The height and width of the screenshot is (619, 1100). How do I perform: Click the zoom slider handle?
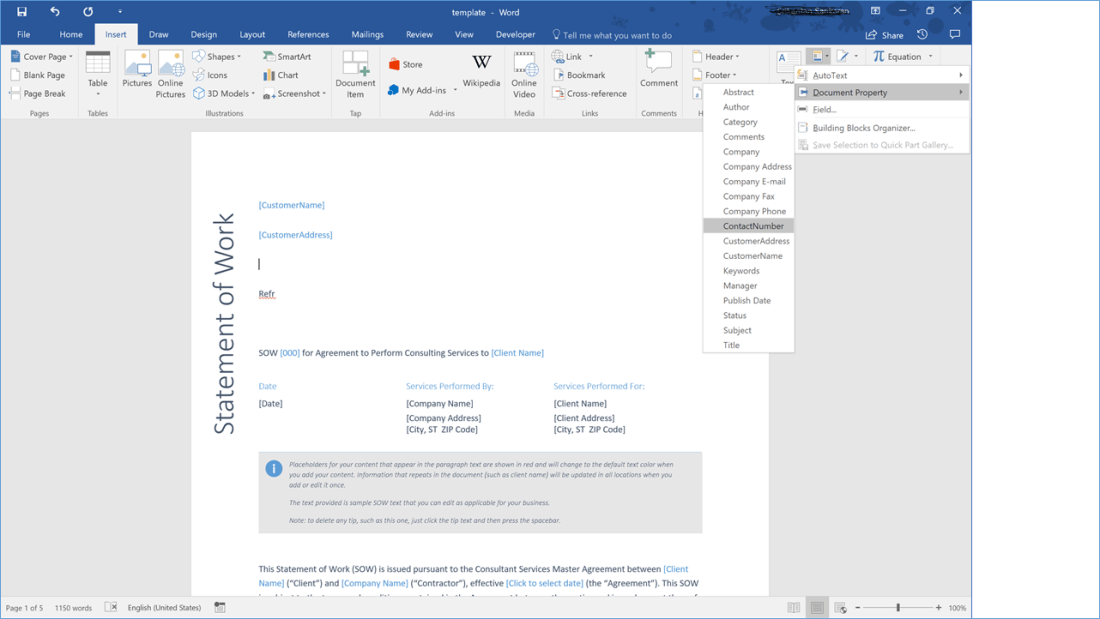[898, 608]
